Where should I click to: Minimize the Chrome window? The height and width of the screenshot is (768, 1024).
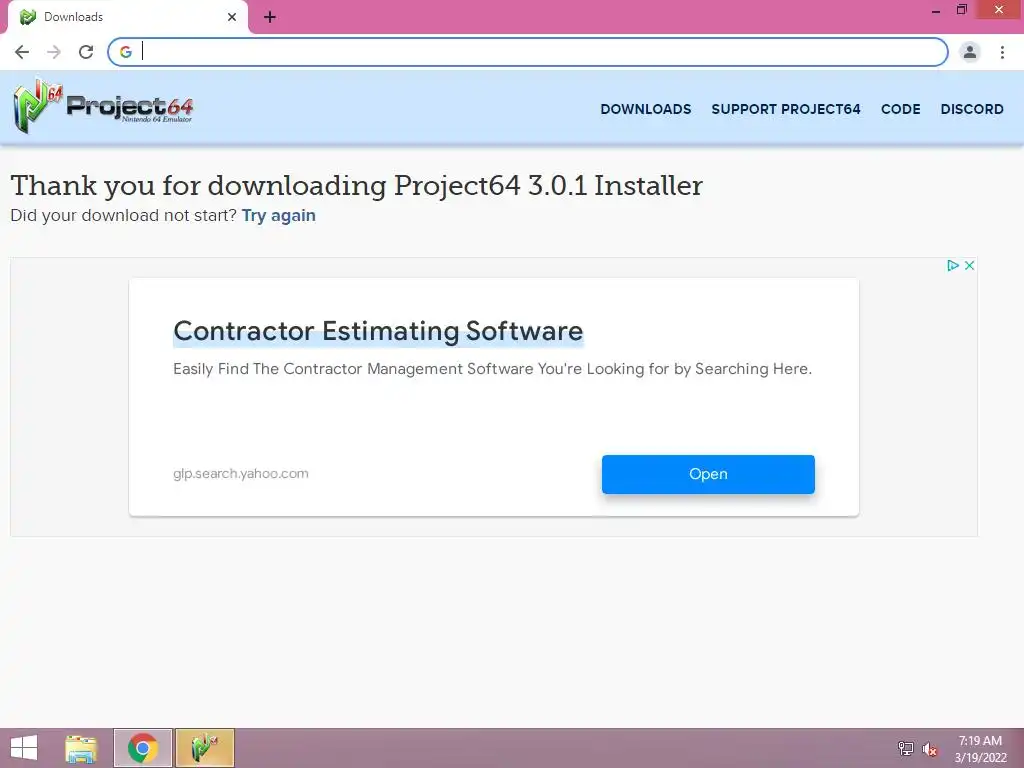point(936,10)
